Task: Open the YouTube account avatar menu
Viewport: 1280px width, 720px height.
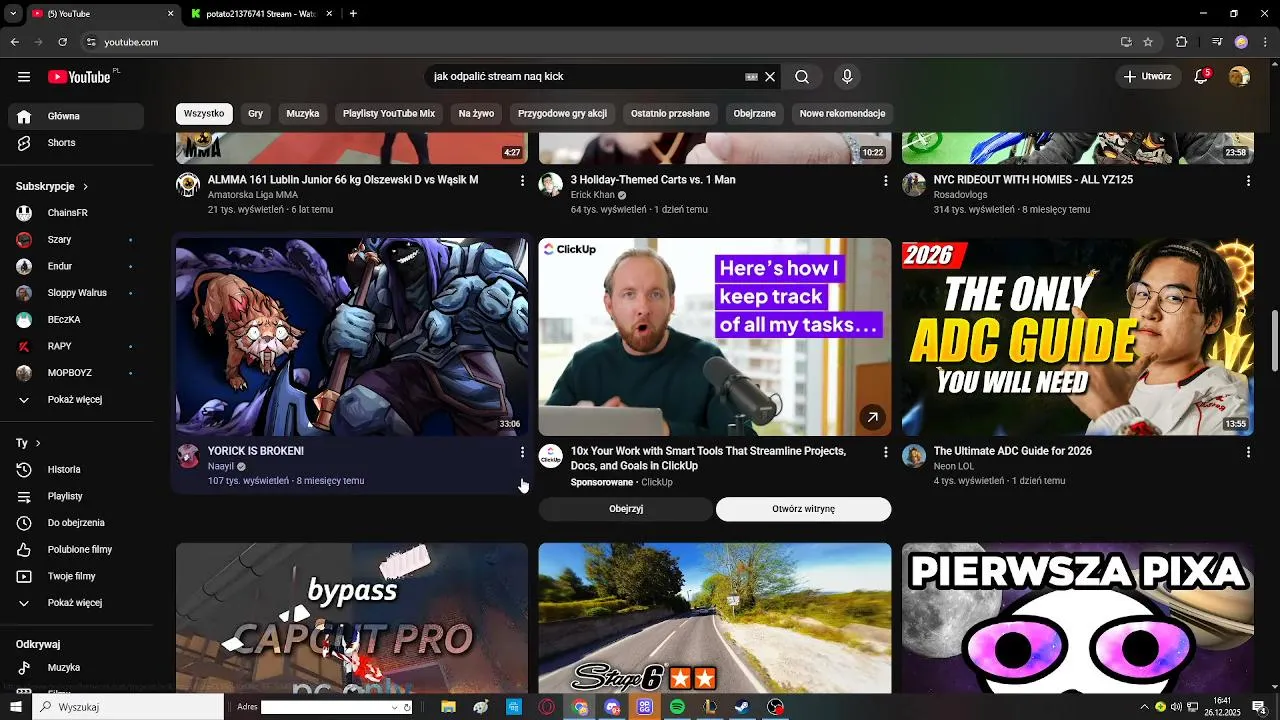Action: 1239,77
